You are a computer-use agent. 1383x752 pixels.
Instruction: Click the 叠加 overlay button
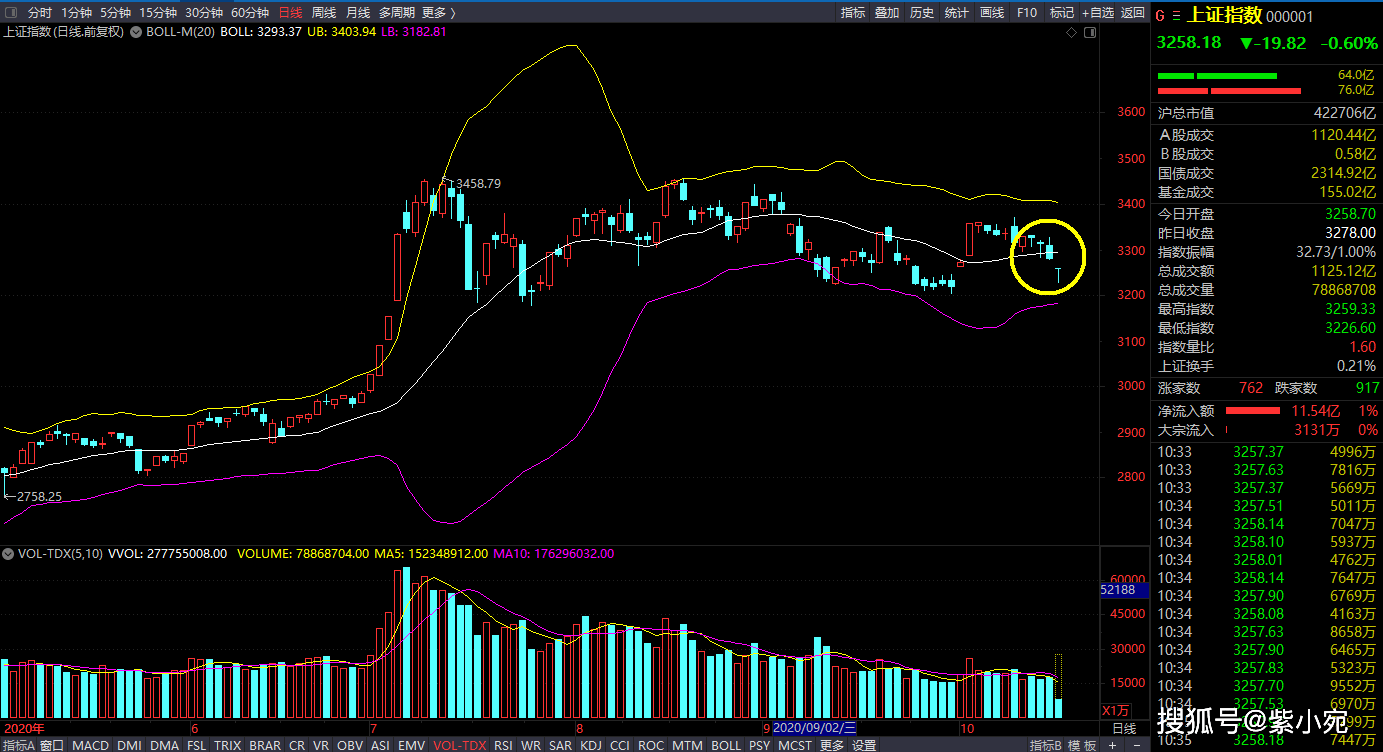point(887,13)
